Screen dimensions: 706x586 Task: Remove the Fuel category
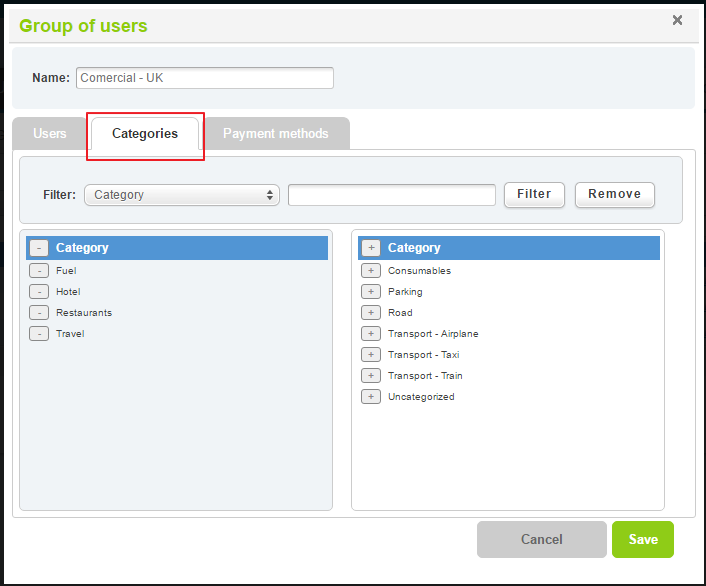(x=39, y=271)
